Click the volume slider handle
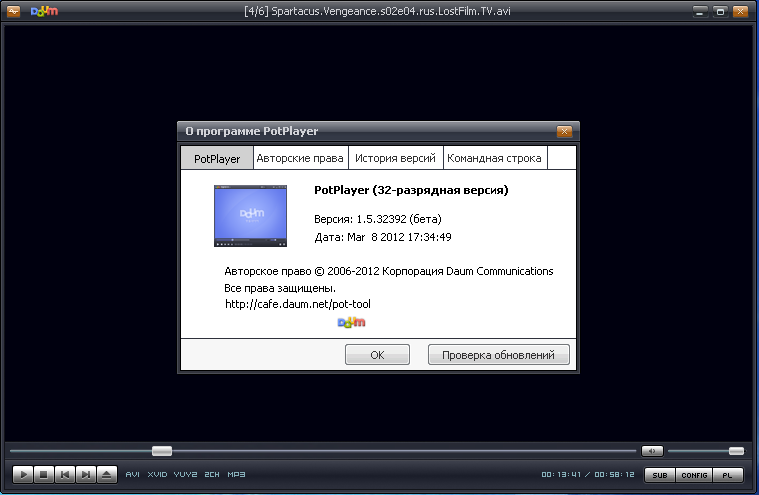Image resolution: width=759 pixels, height=495 pixels. 736,451
